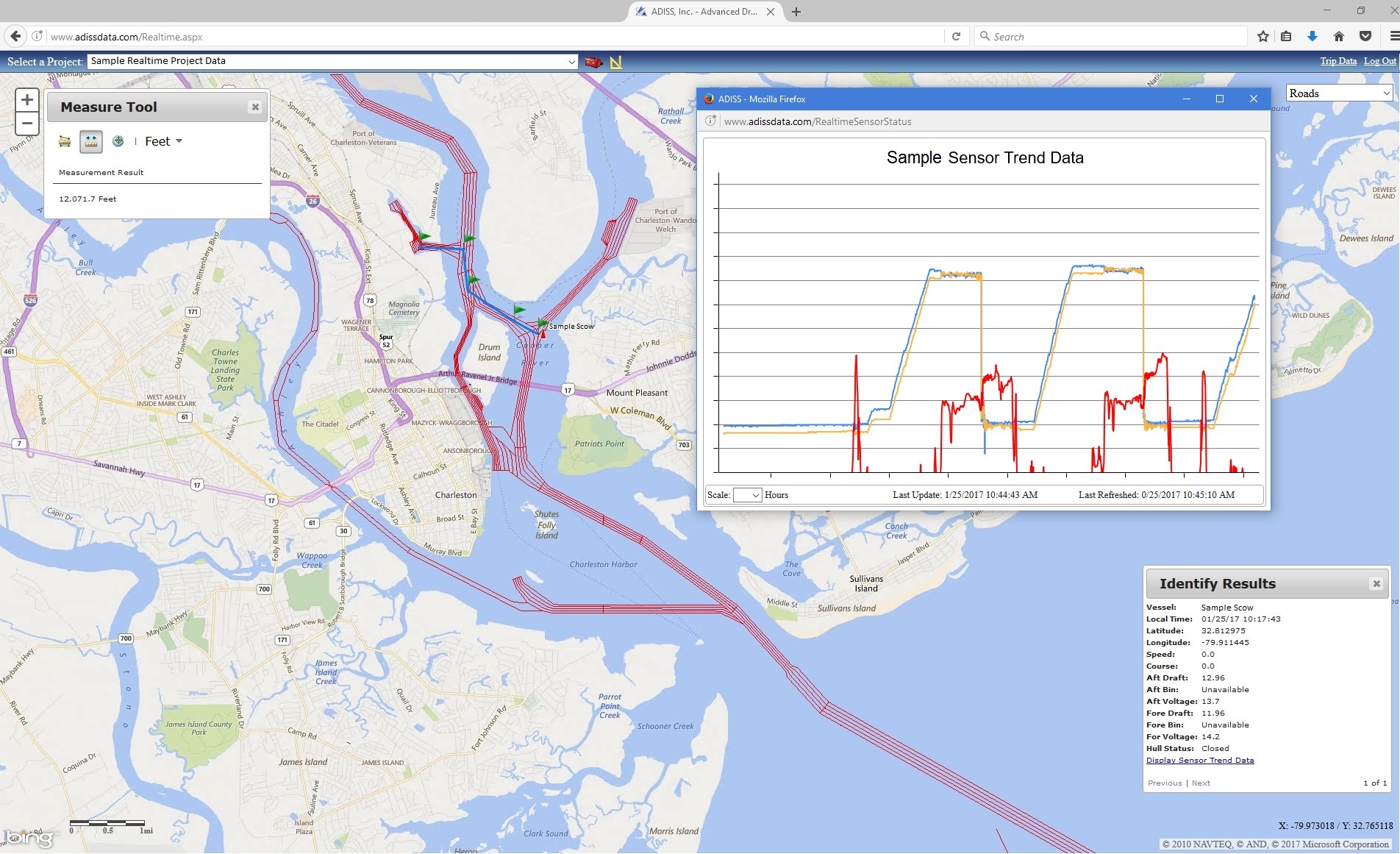Click the For Voltage value 14.2
Viewport: 1400px width, 854px height.
(1210, 737)
